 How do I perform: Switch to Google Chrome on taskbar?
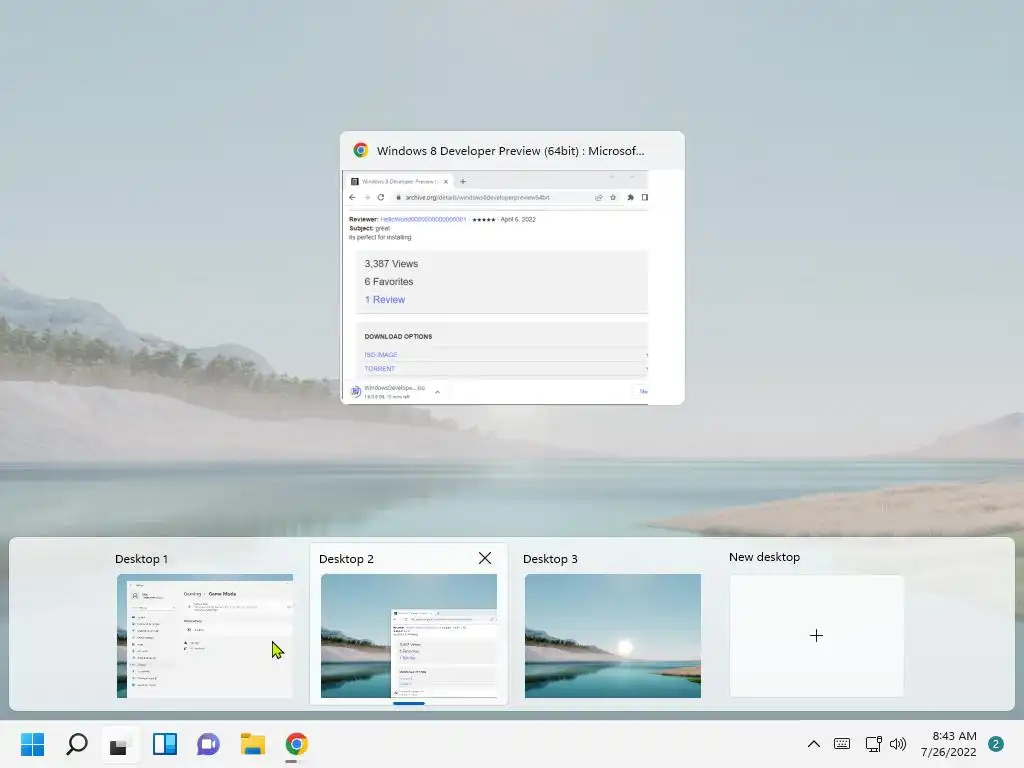[x=296, y=744]
